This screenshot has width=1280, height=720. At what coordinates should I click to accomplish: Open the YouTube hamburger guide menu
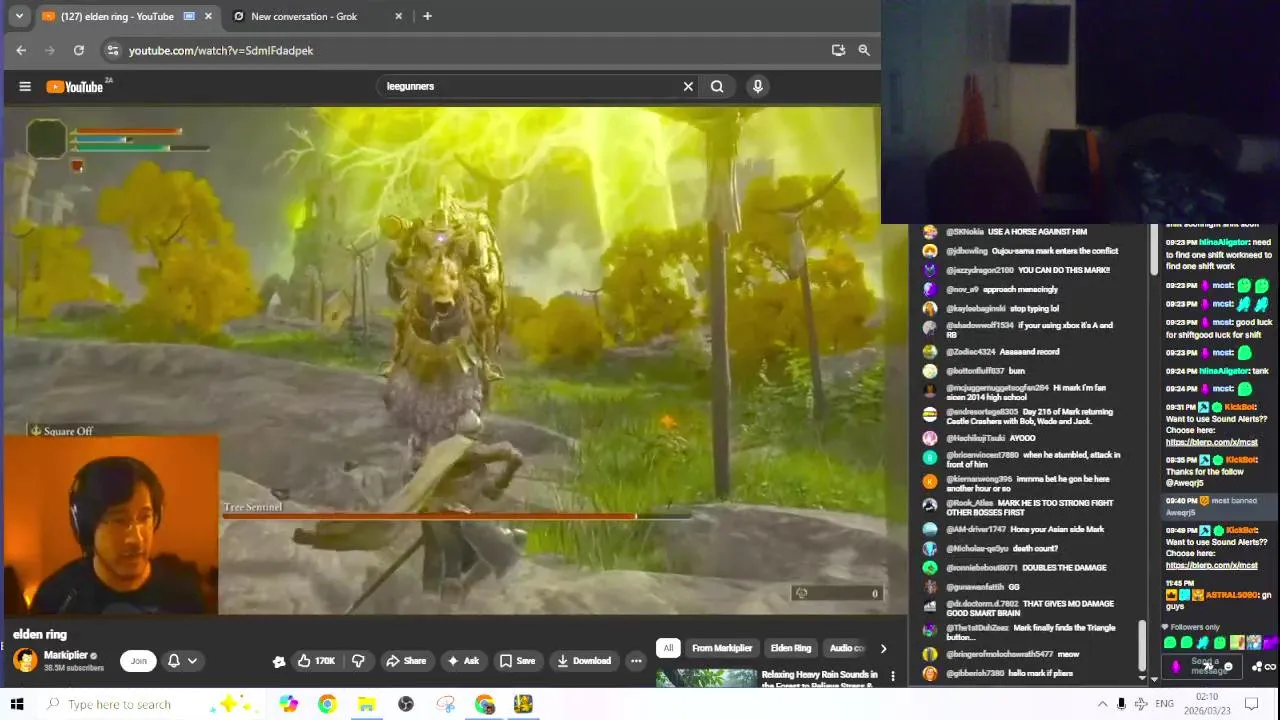(25, 86)
